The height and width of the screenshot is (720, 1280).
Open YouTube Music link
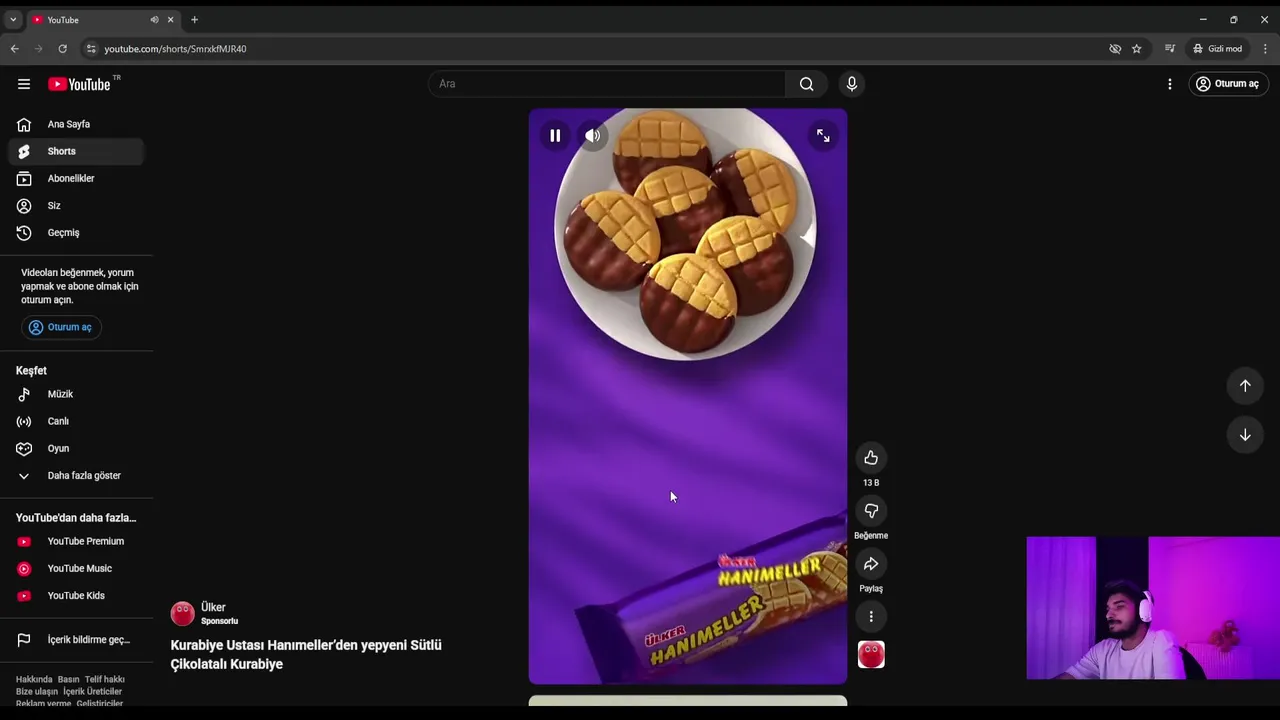tap(76, 568)
